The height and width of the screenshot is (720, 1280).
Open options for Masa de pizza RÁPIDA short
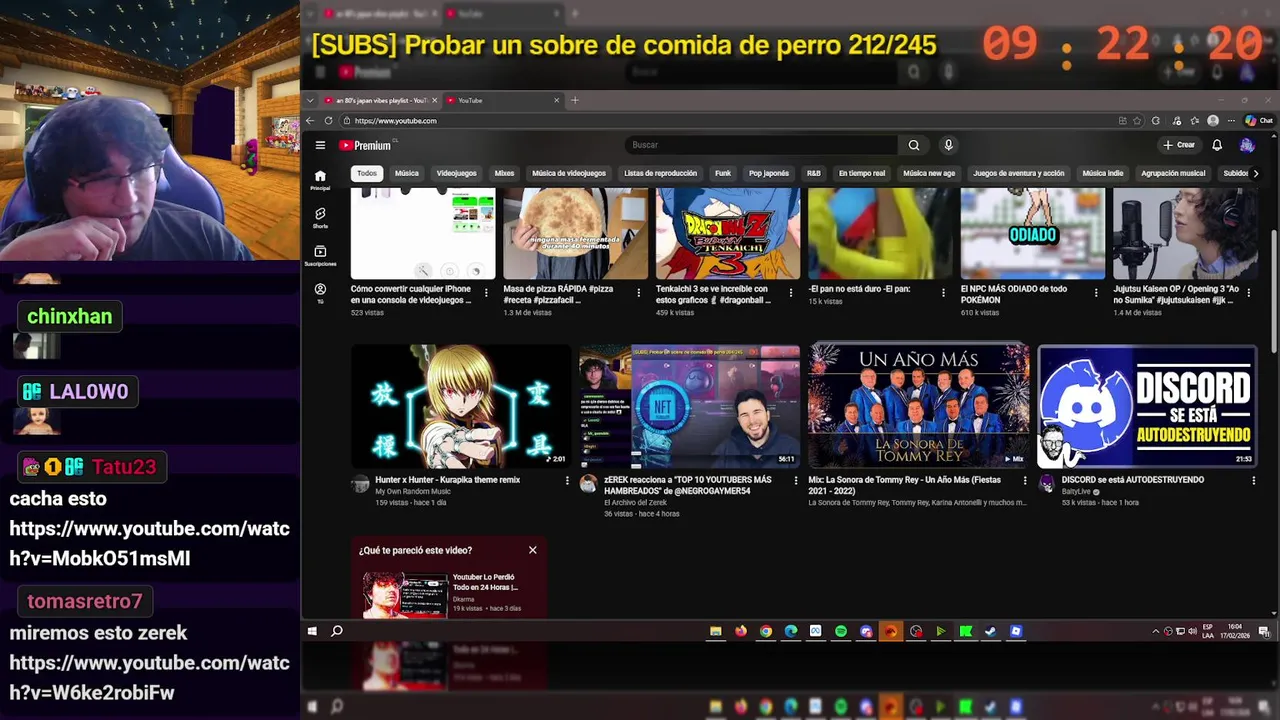point(638,293)
